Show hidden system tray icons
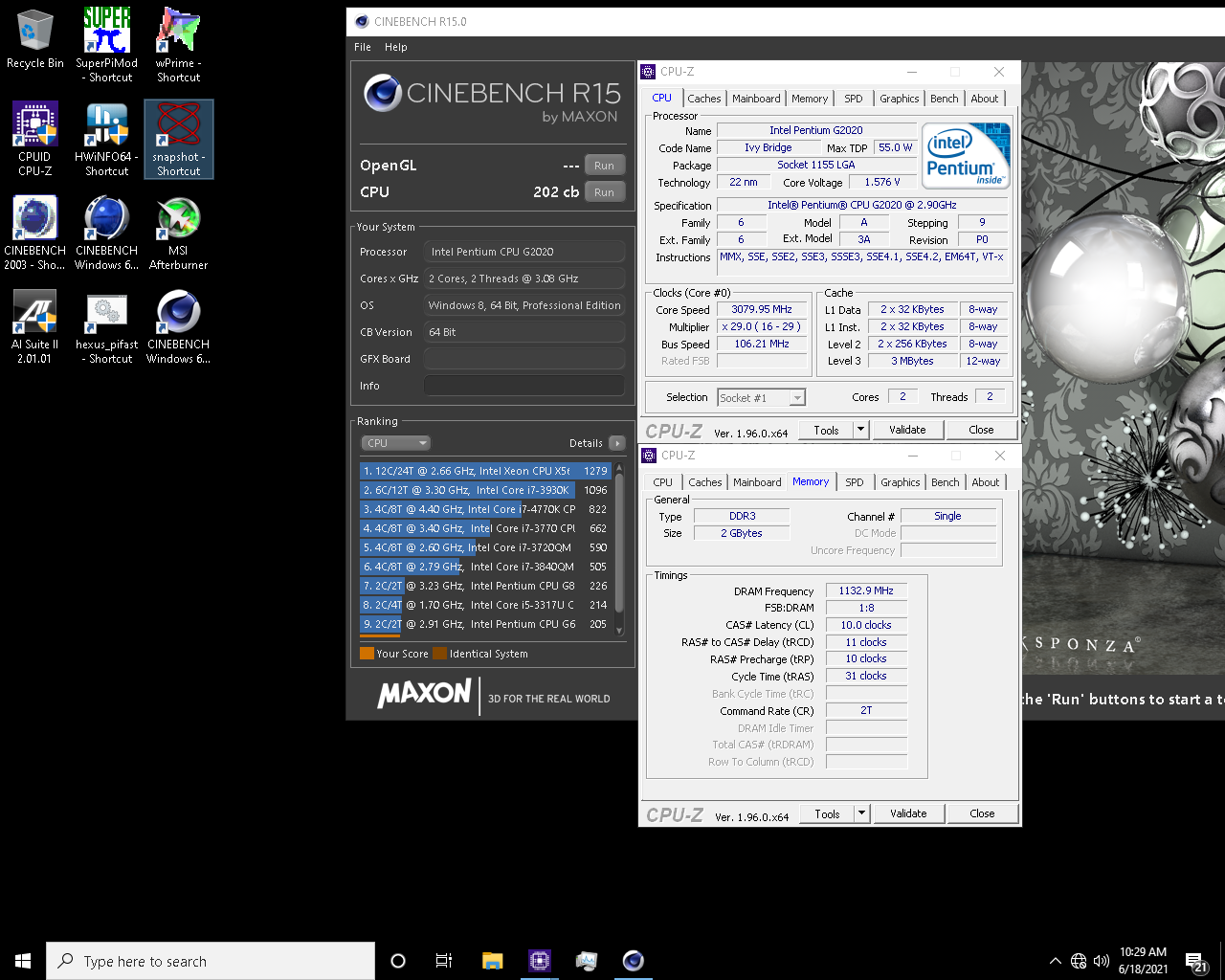Viewport: 1225px width, 980px height. pyautogui.click(x=1055, y=961)
